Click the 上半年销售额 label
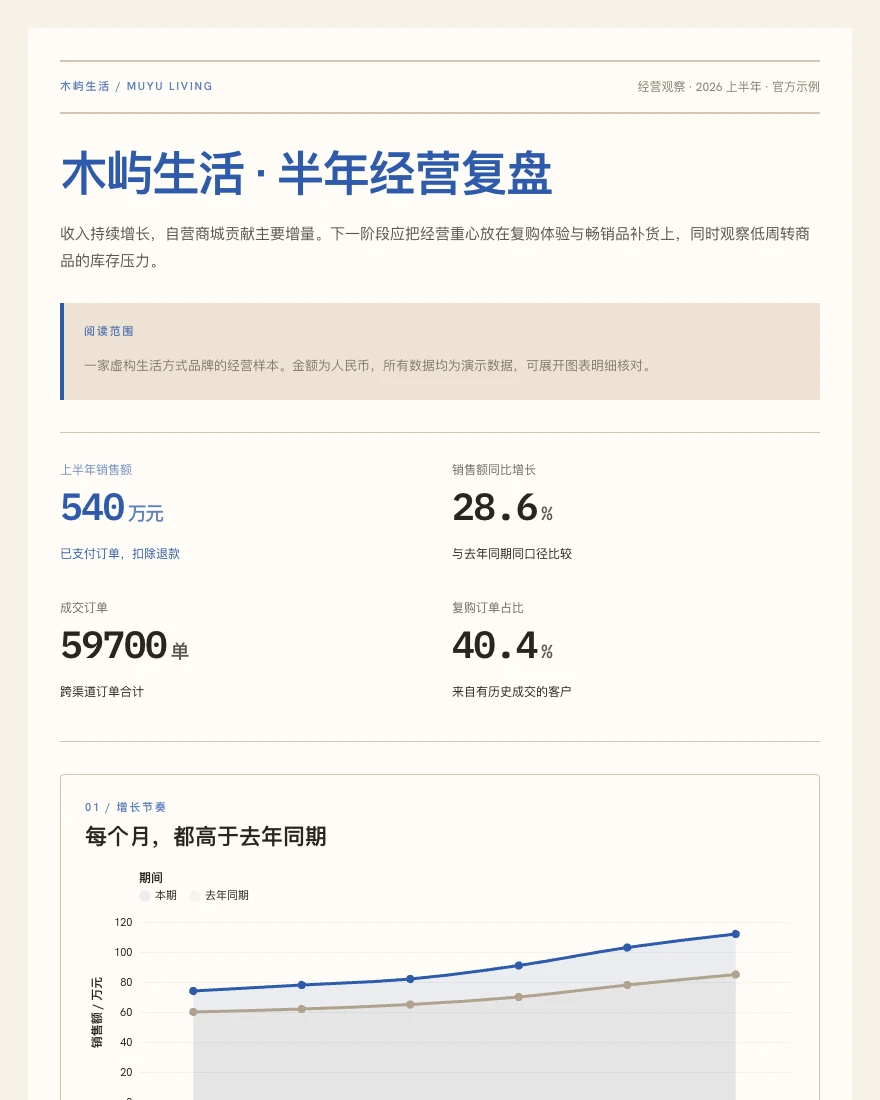880x1100 pixels. tap(96, 470)
